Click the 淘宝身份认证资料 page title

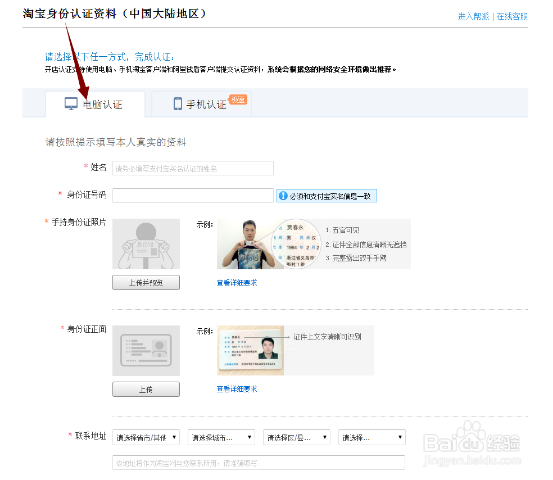coord(114,14)
